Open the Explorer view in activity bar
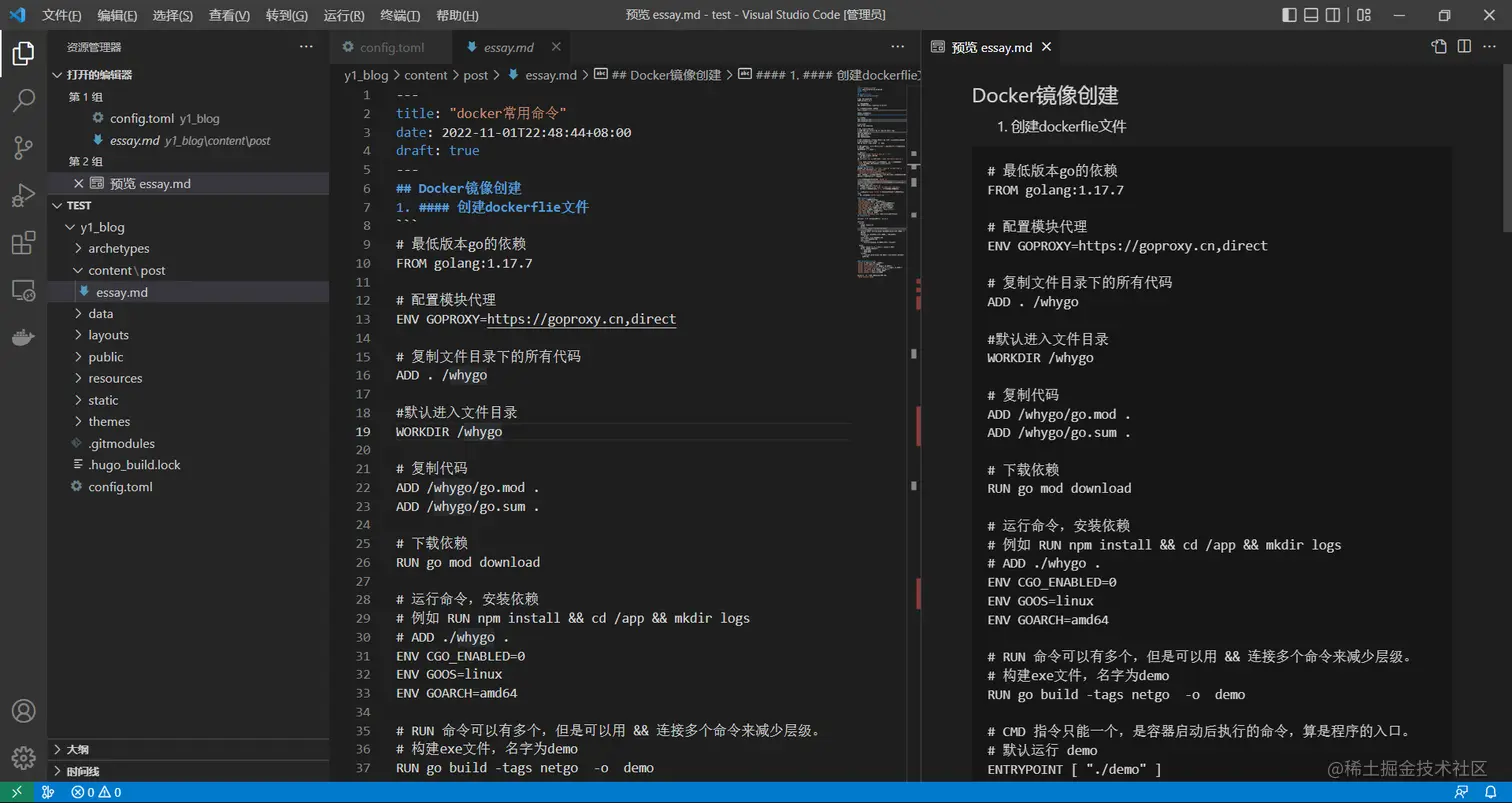The image size is (1512, 803). point(23,53)
